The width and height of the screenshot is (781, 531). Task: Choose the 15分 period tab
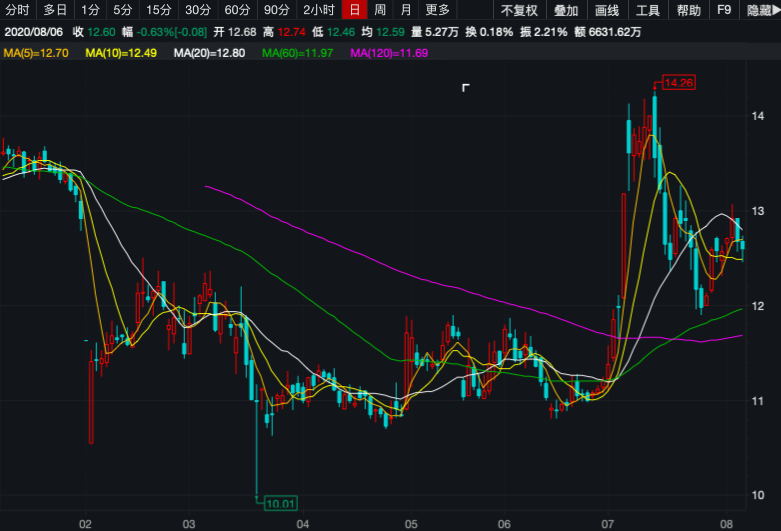pos(158,10)
